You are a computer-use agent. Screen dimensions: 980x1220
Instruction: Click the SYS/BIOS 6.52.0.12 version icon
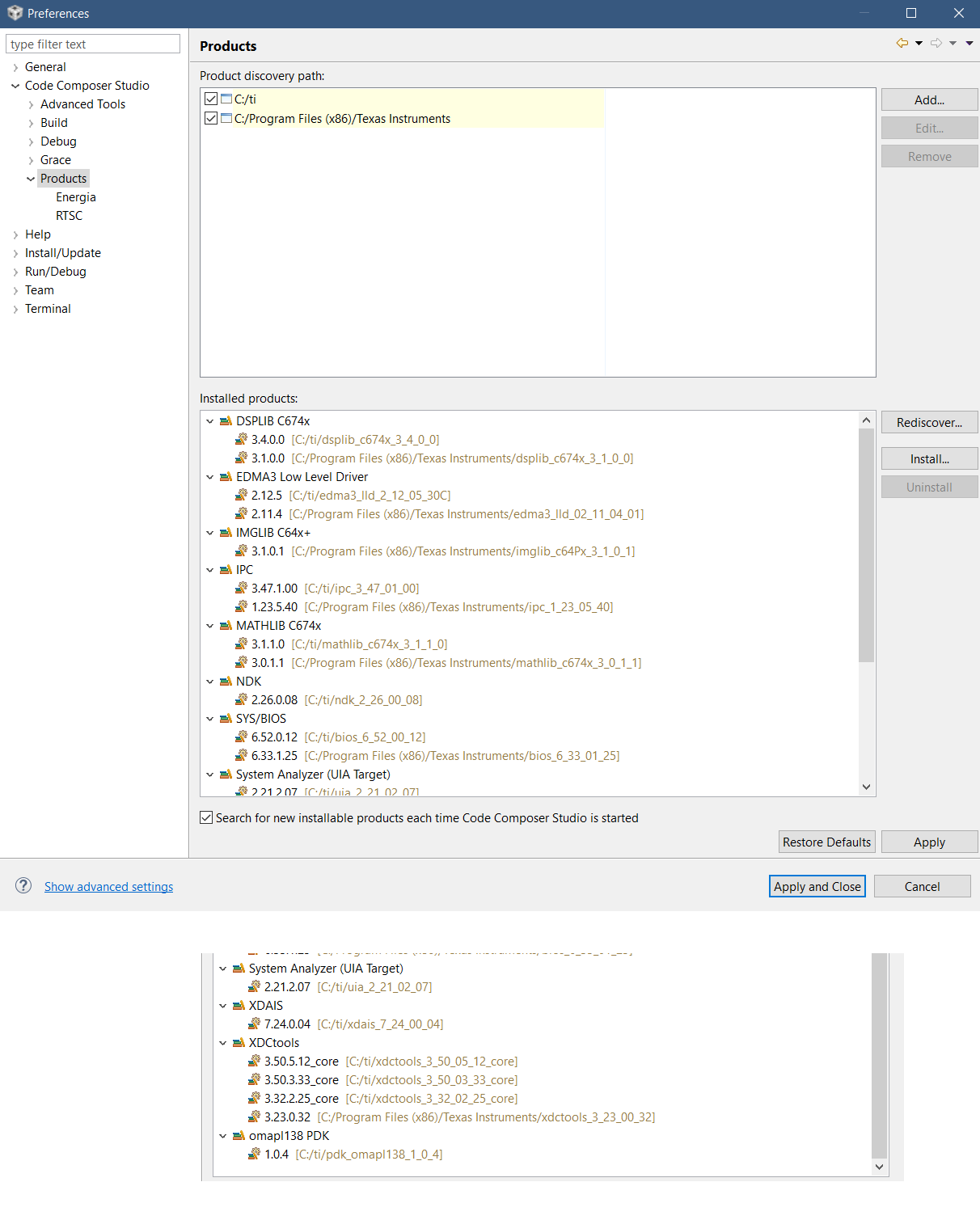click(241, 737)
